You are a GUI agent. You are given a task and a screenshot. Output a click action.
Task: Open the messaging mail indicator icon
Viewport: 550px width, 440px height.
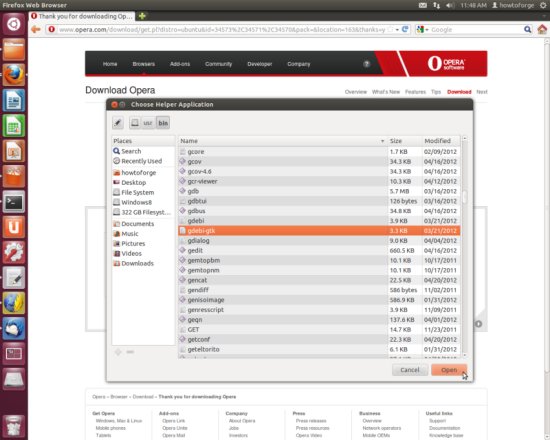click(x=423, y=5)
